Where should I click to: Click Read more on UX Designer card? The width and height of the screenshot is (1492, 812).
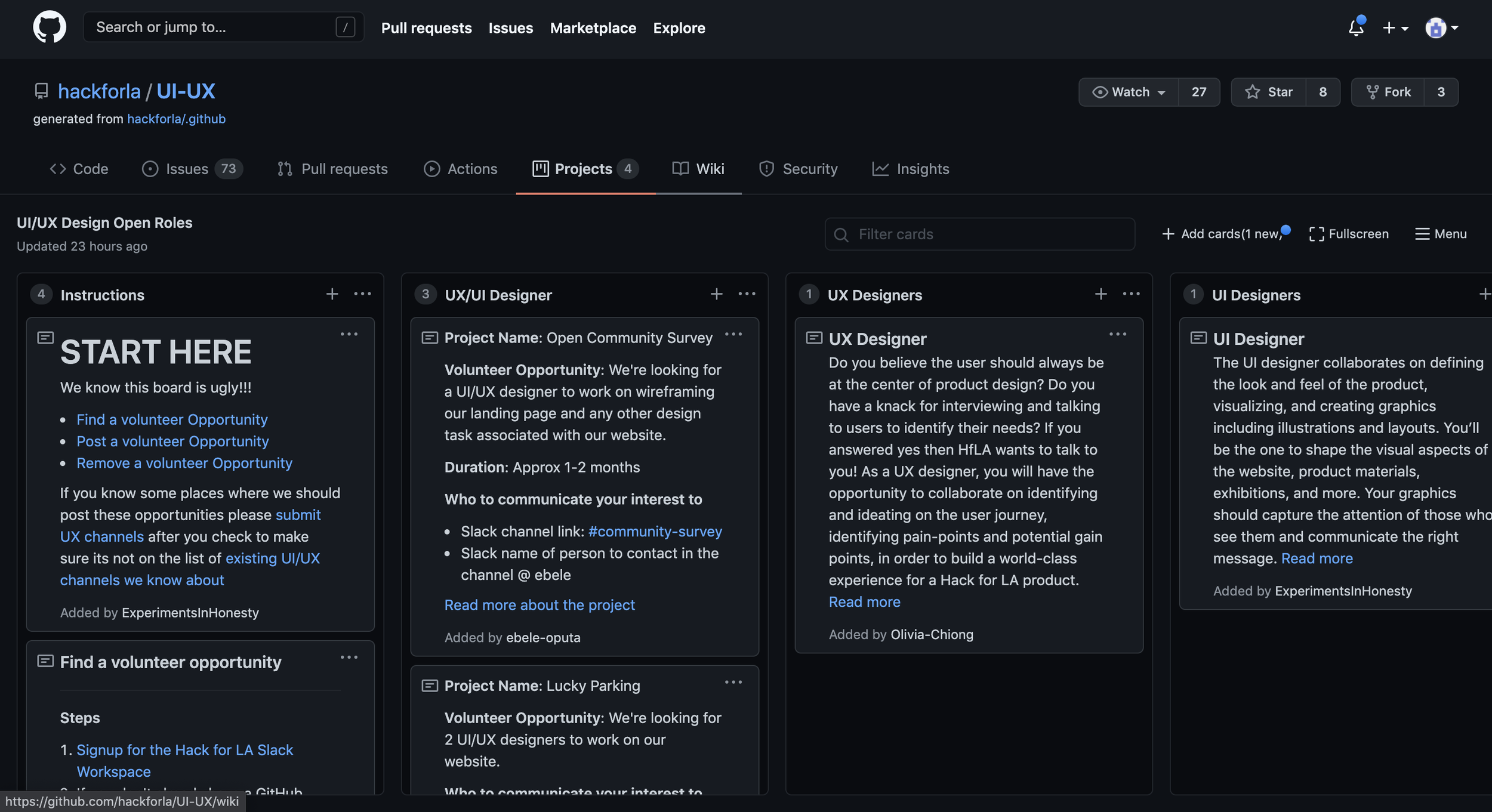(x=865, y=602)
